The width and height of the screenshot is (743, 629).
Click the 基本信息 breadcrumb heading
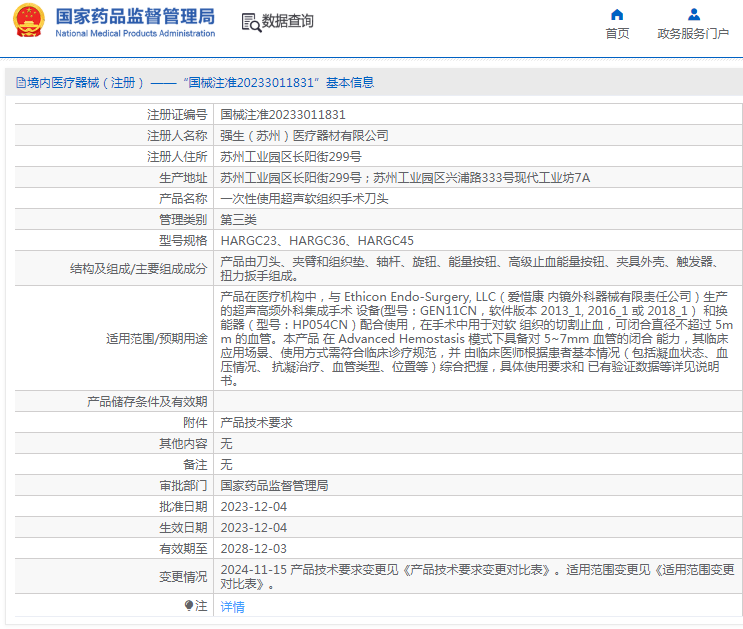click(350, 83)
